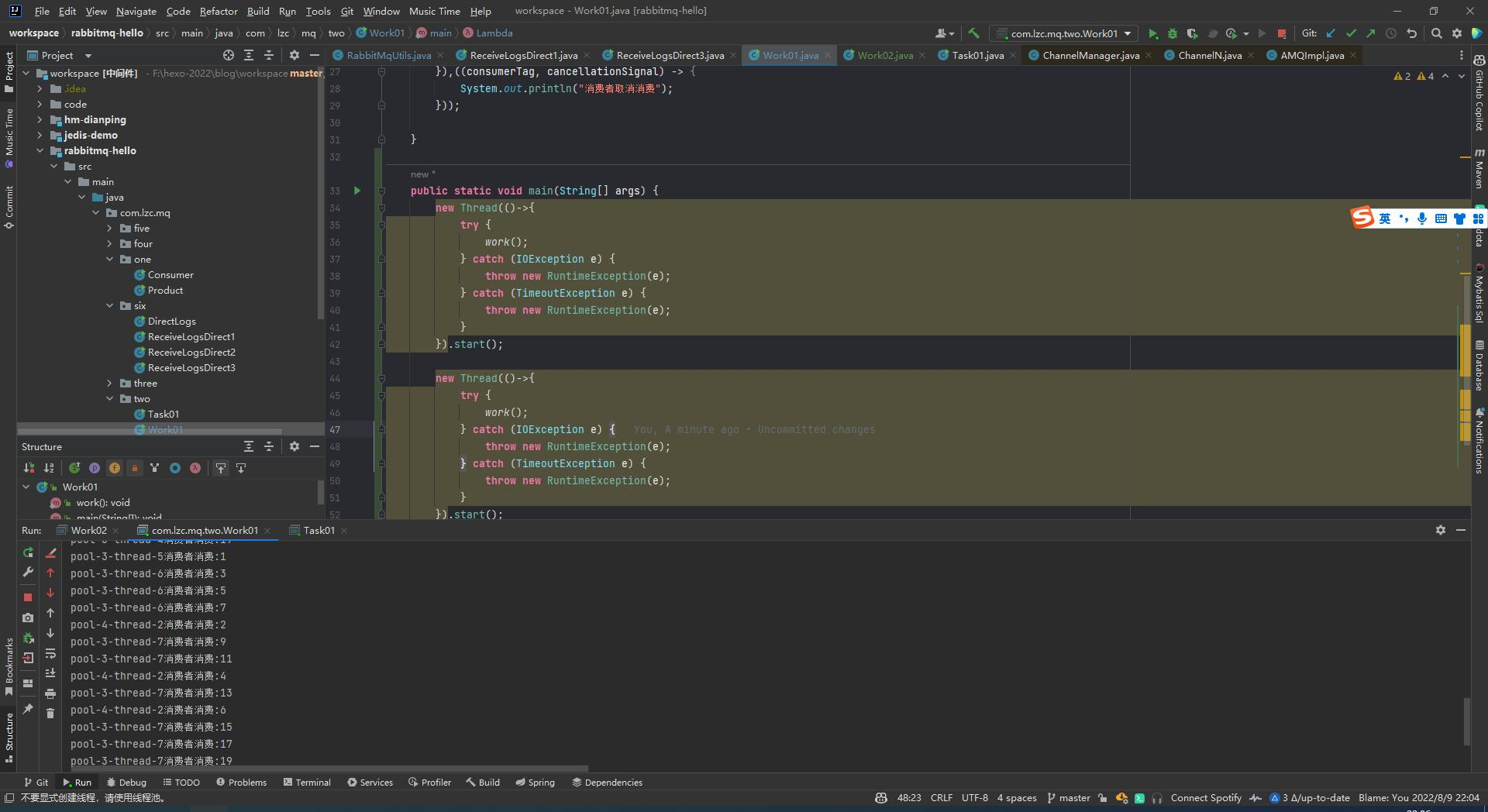
Task: Collapse the Work01 node in Structure
Action: (x=26, y=487)
